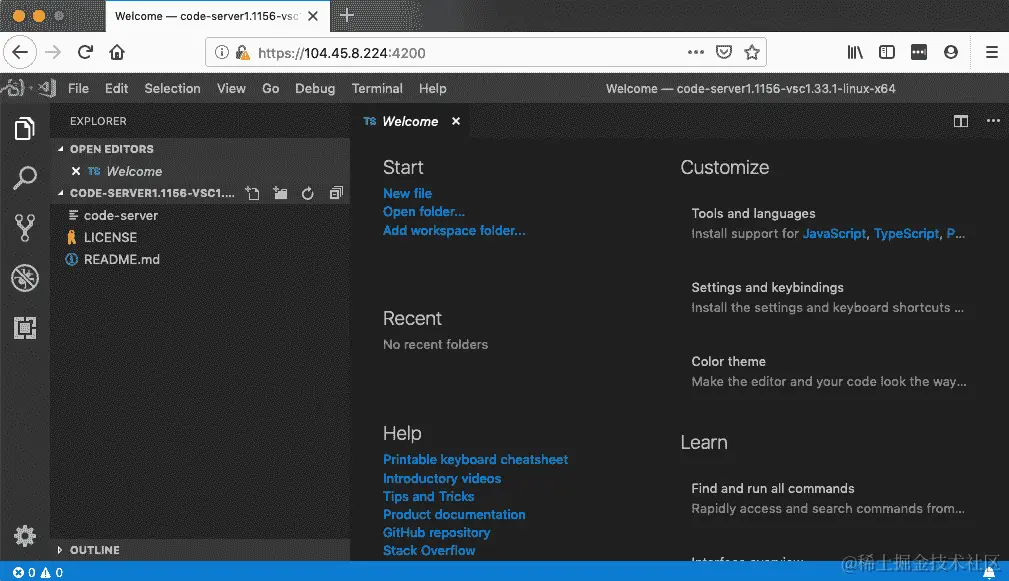Click the browser Forward button

(53, 52)
